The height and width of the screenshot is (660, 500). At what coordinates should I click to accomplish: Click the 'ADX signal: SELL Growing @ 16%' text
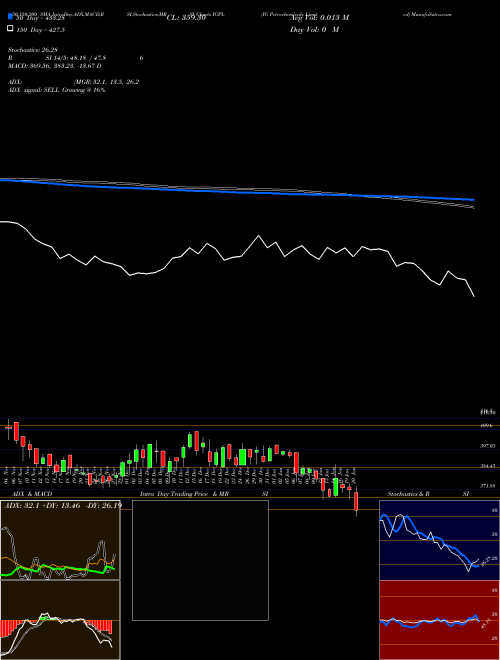click(x=56, y=90)
